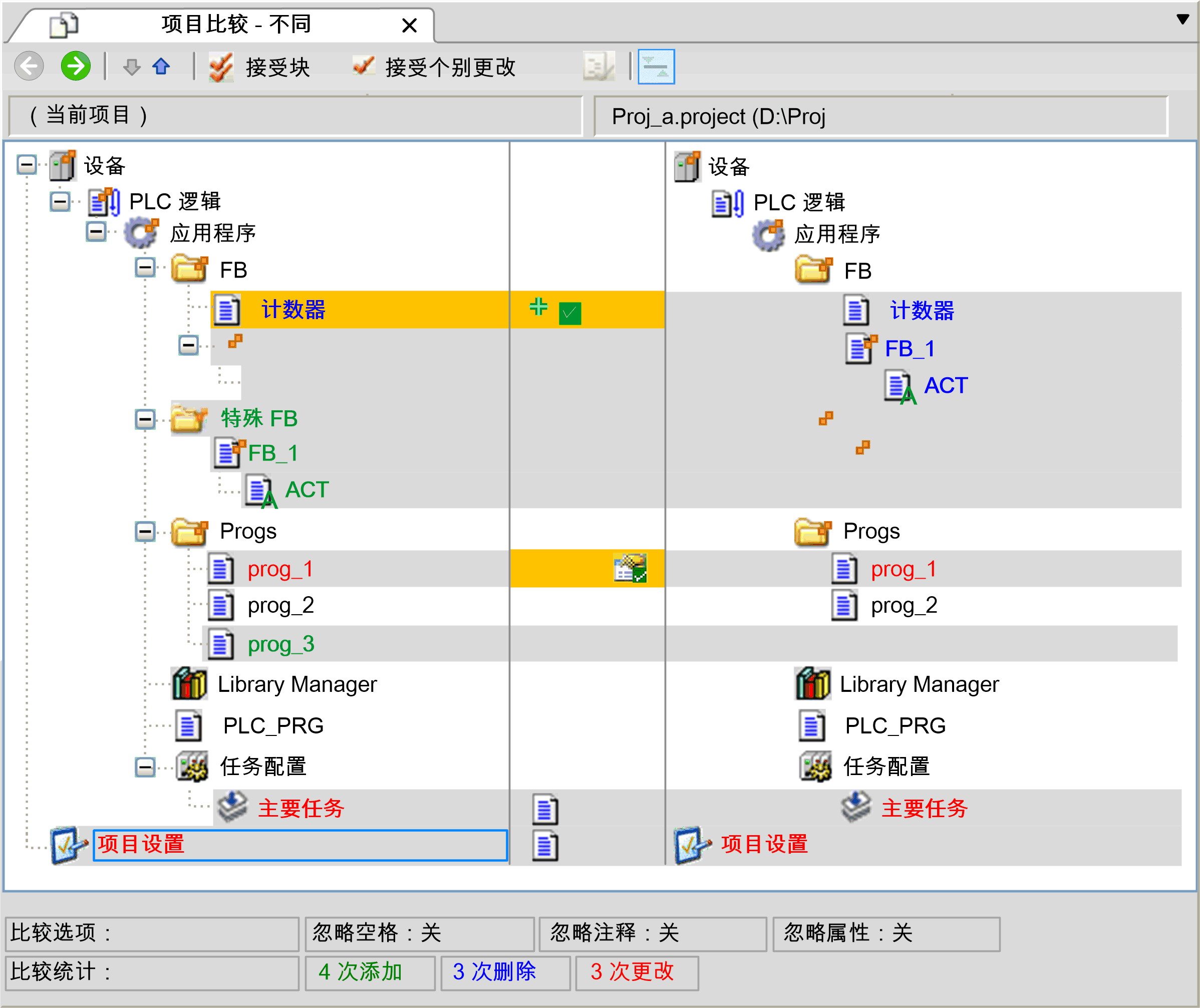This screenshot has height=1008, width=1200.
Task: Select 主要任务 in the left tree
Action: (x=301, y=809)
